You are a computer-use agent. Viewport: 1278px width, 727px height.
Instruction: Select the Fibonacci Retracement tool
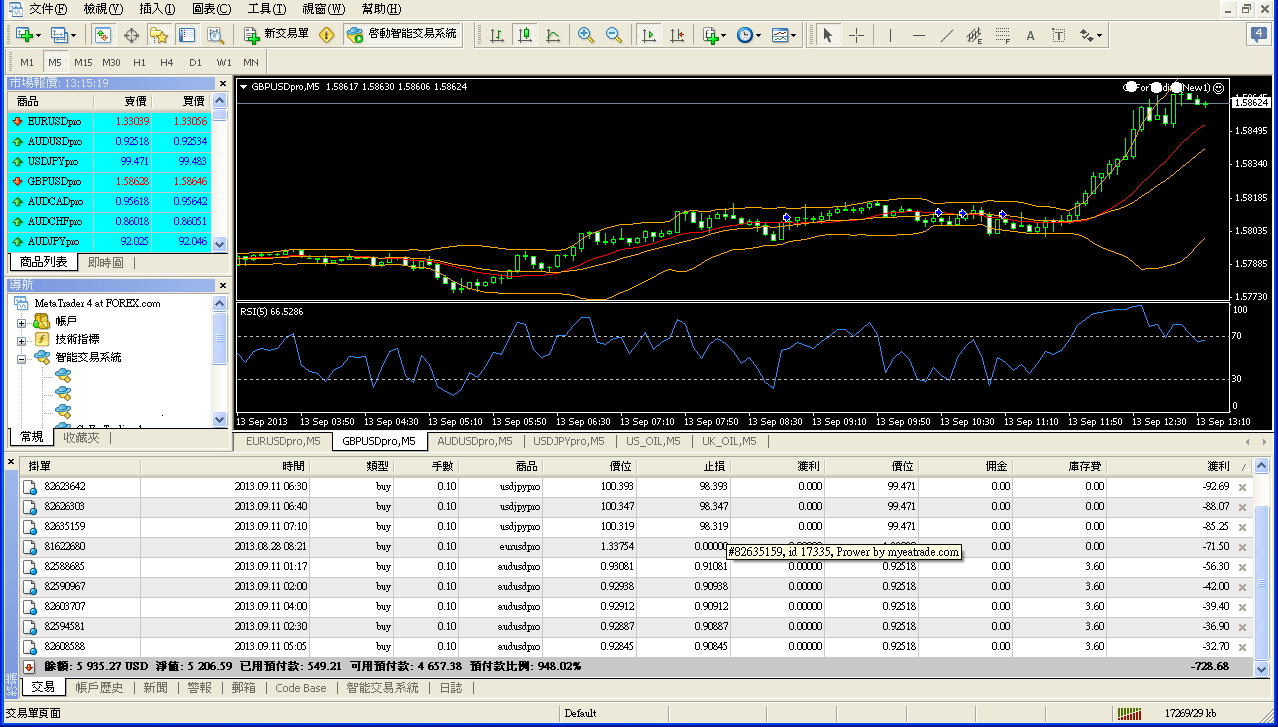coord(1003,35)
